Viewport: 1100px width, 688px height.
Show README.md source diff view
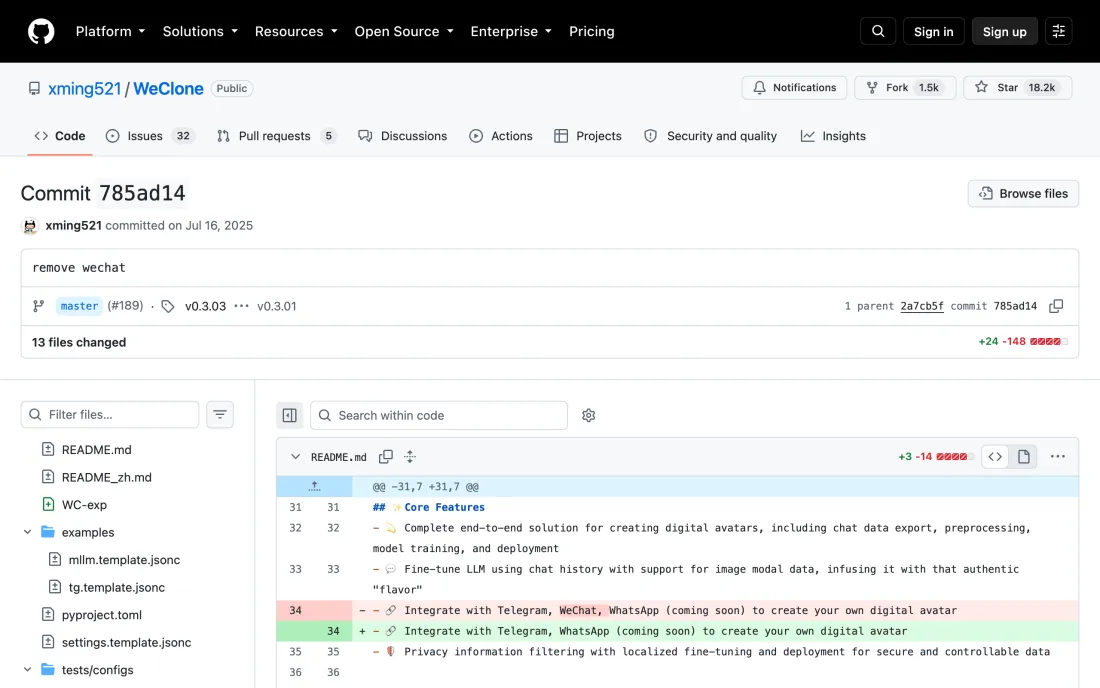995,457
